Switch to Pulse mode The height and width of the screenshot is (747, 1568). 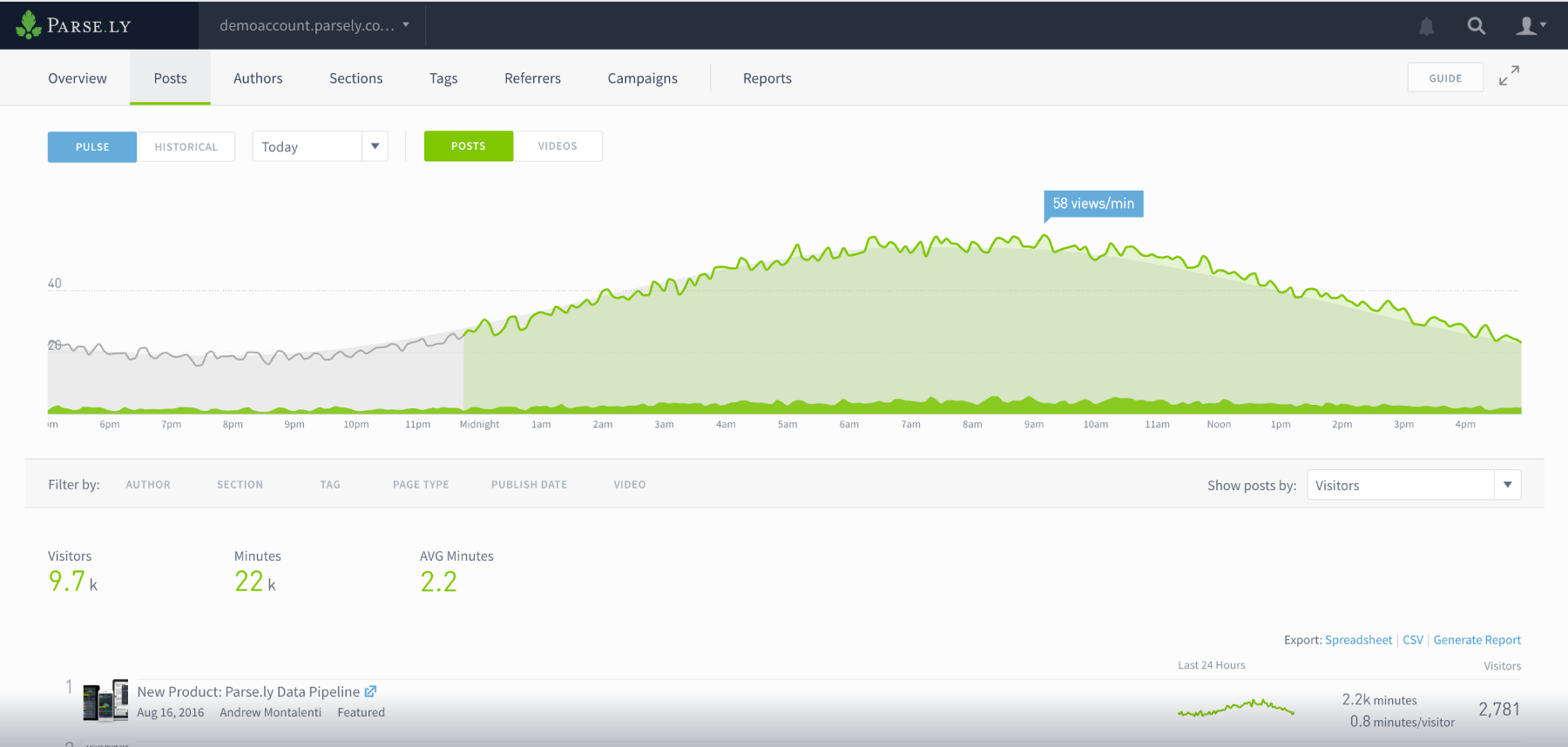pos(92,147)
